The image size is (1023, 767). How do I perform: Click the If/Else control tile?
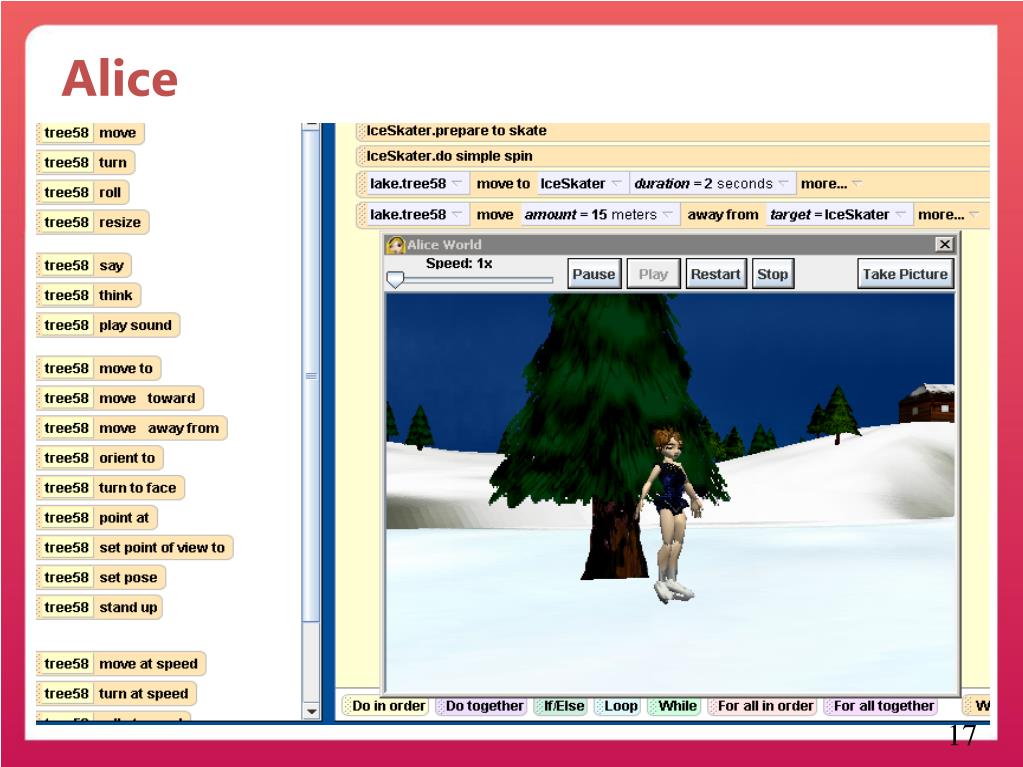(561, 706)
